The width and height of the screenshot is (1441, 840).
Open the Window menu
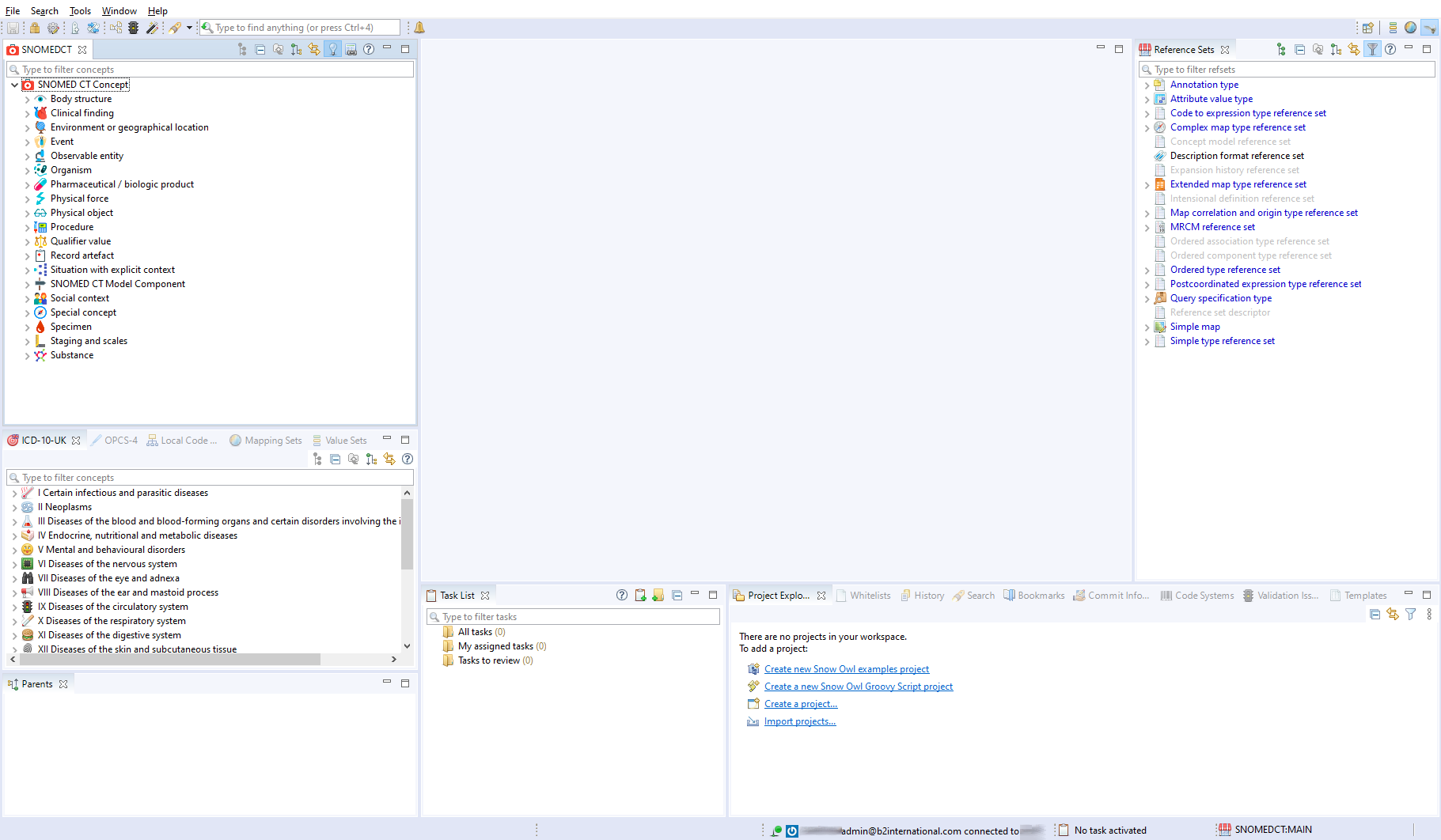coord(119,11)
